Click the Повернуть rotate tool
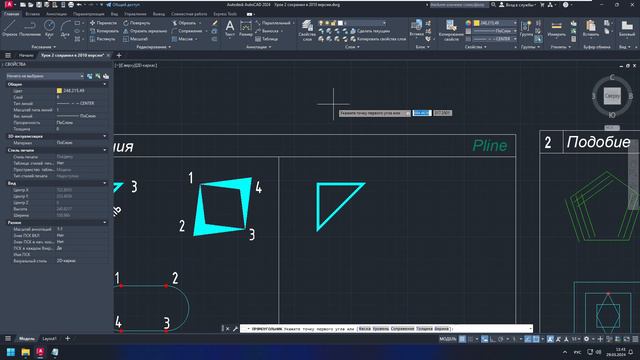This screenshot has width=640, height=360. coord(137,23)
